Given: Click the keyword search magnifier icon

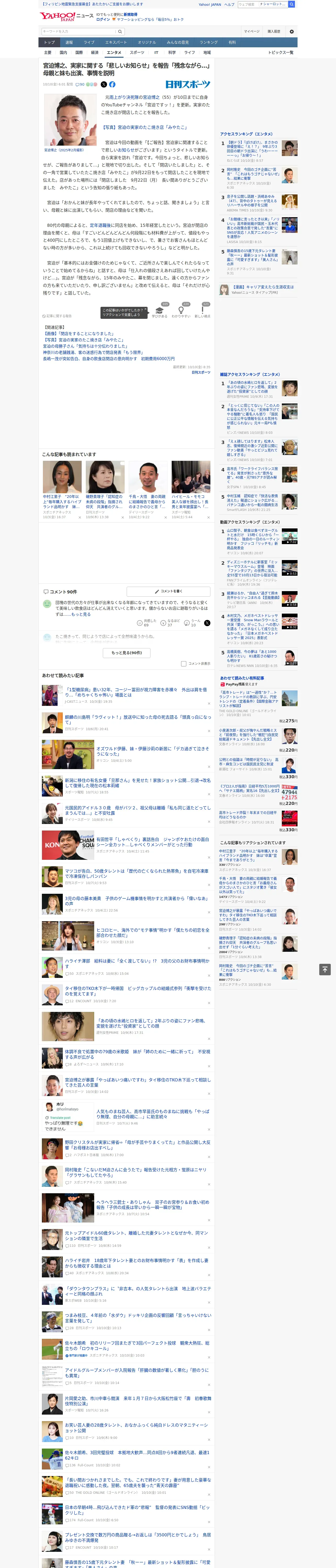Looking at the screenshot, I should click(120, 31).
